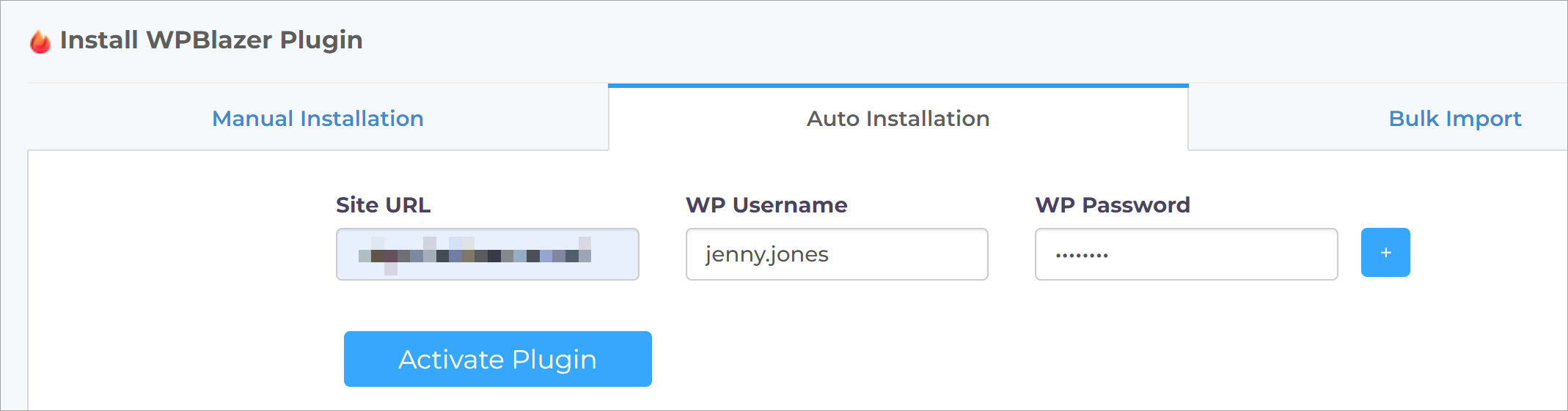This screenshot has width=1568, height=411.
Task: Select the Auto Installation tab
Action: [x=898, y=119]
